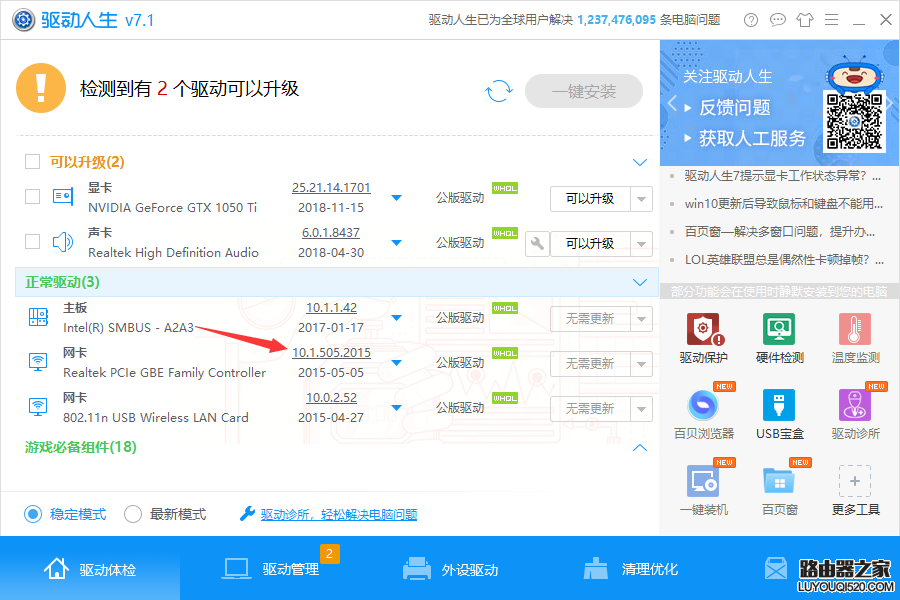Open 无需更新 dropdown arrow for 802.11n card

tap(641, 409)
